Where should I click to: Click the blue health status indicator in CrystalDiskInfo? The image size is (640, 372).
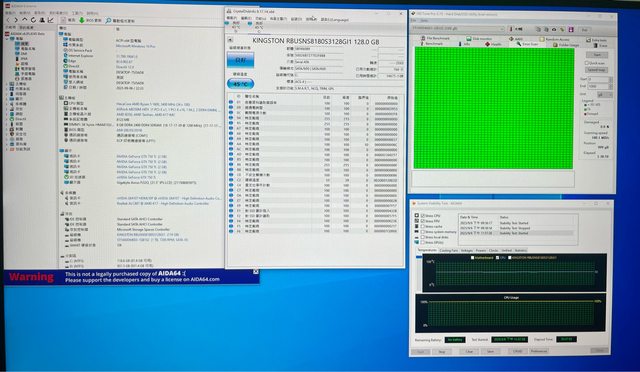click(240, 60)
